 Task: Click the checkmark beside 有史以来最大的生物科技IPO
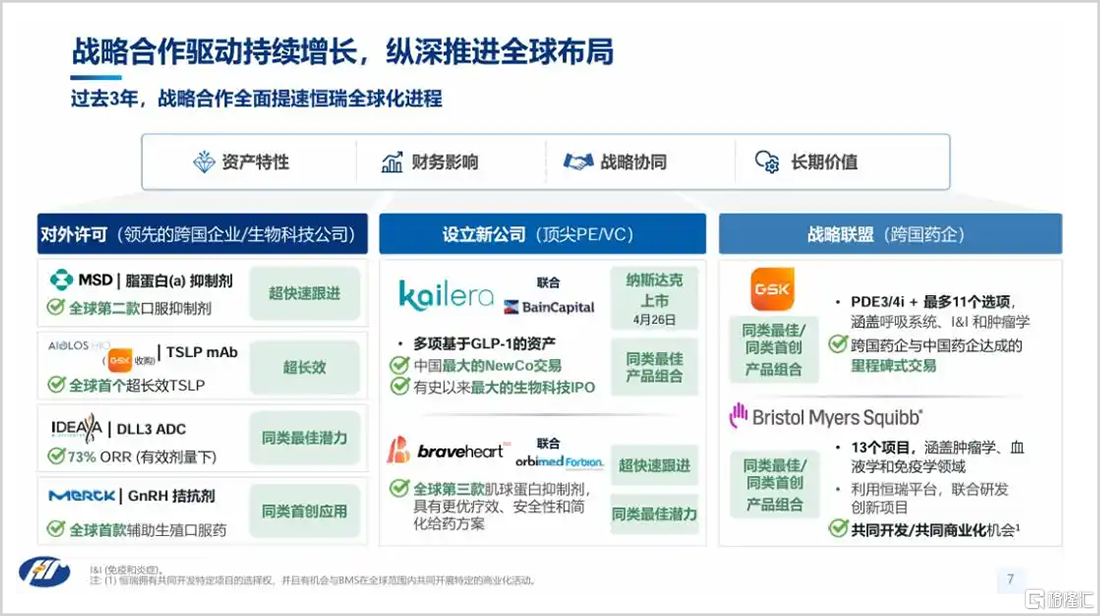(399, 386)
